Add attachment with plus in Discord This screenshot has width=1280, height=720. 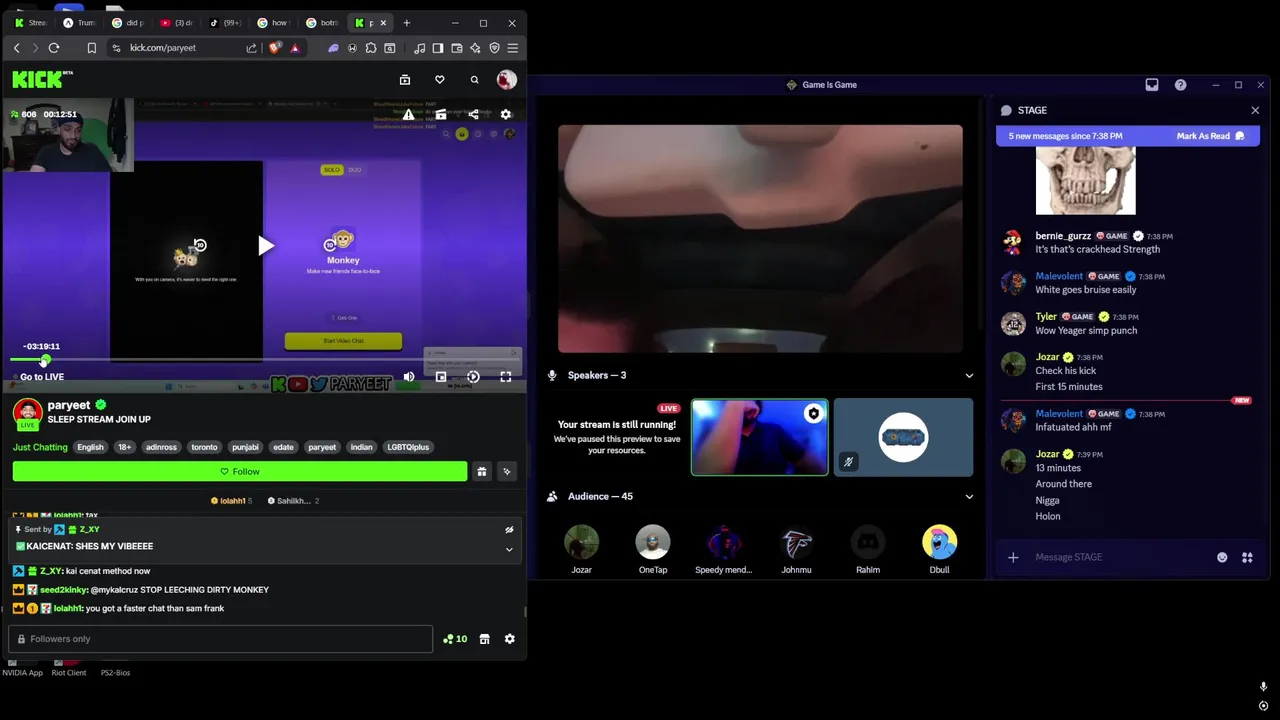(1013, 558)
